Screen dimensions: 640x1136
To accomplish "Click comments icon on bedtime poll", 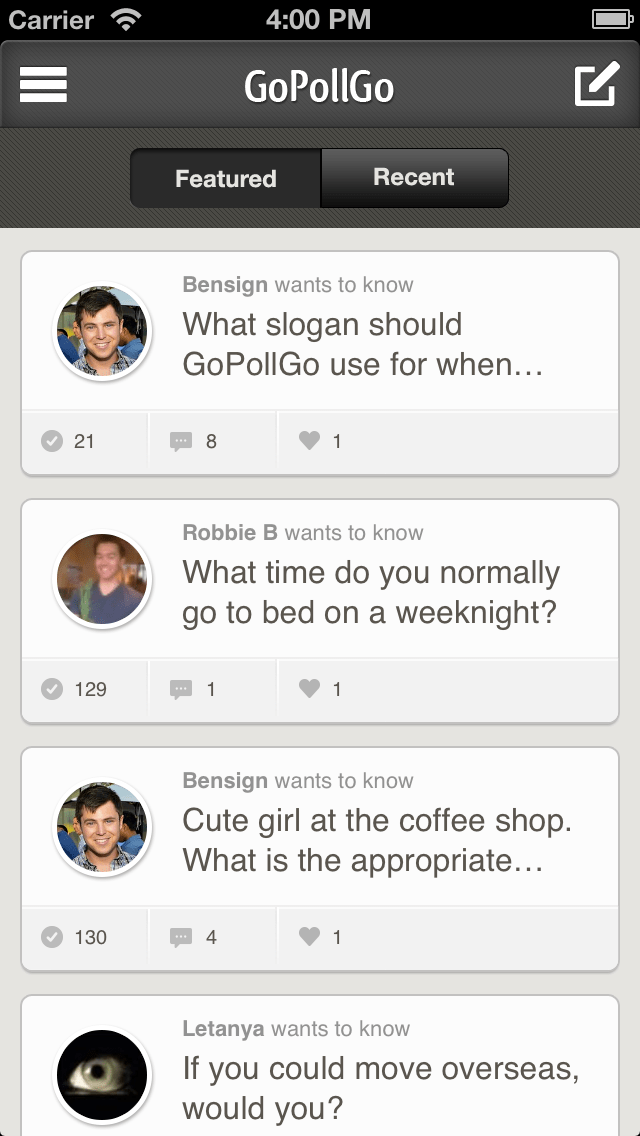I will click(181, 689).
